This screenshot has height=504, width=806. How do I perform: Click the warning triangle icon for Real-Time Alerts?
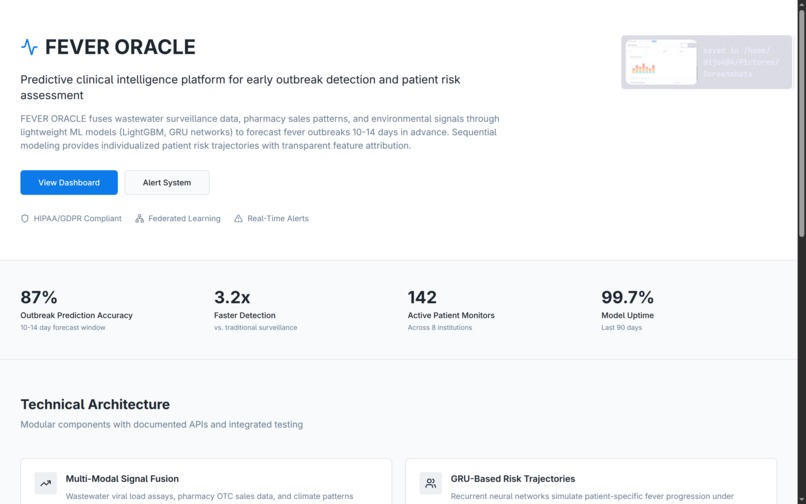point(238,218)
